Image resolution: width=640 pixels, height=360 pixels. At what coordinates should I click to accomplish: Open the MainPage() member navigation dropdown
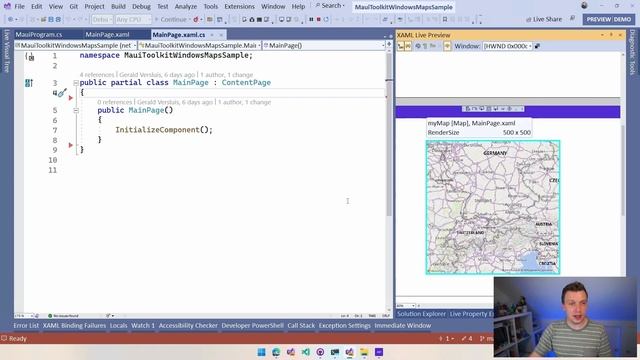coord(324,45)
